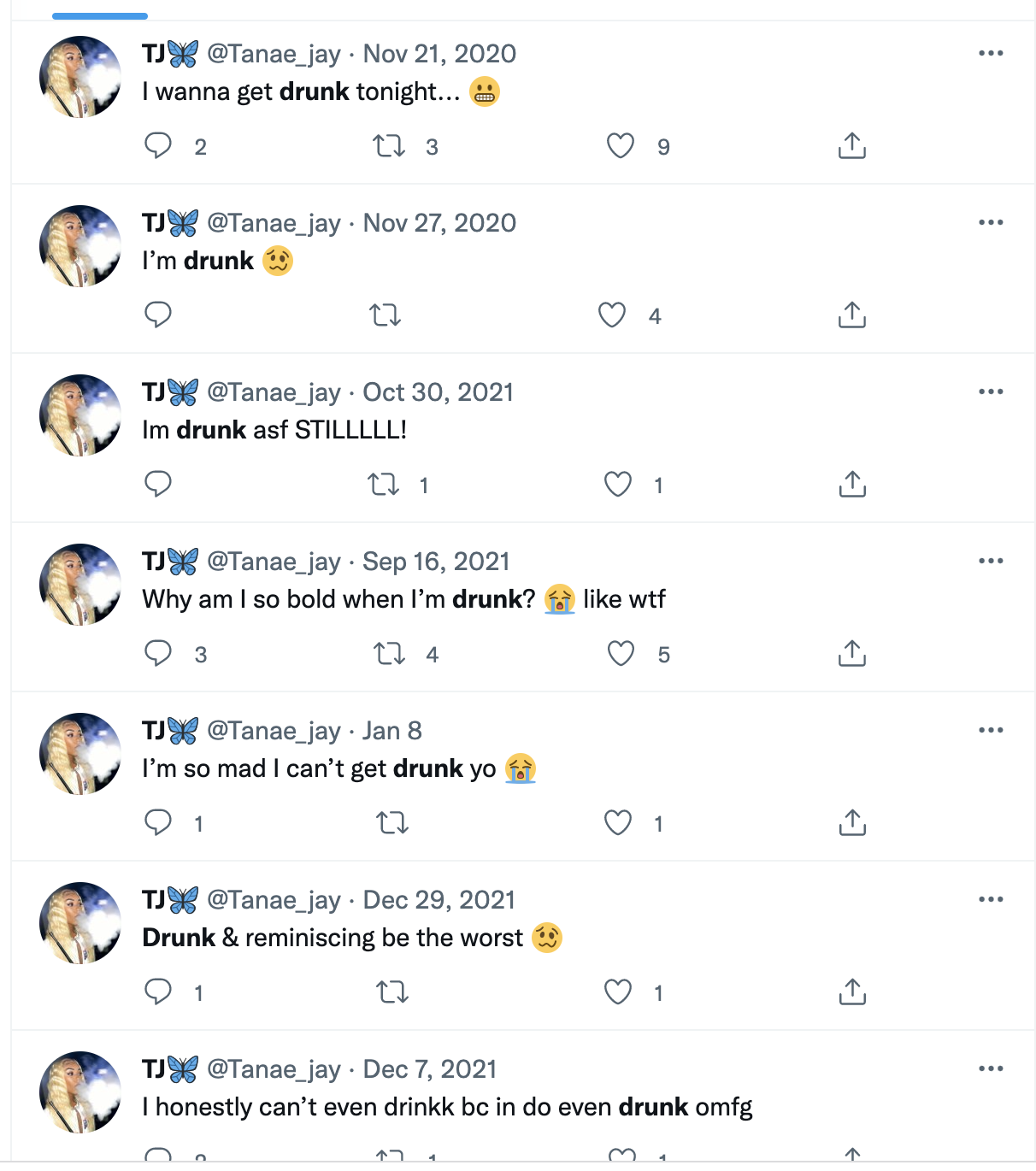The width and height of the screenshot is (1036, 1171).
Task: Click the profile avatar on the Nov 27 tweet
Action: pyautogui.click(x=80, y=246)
